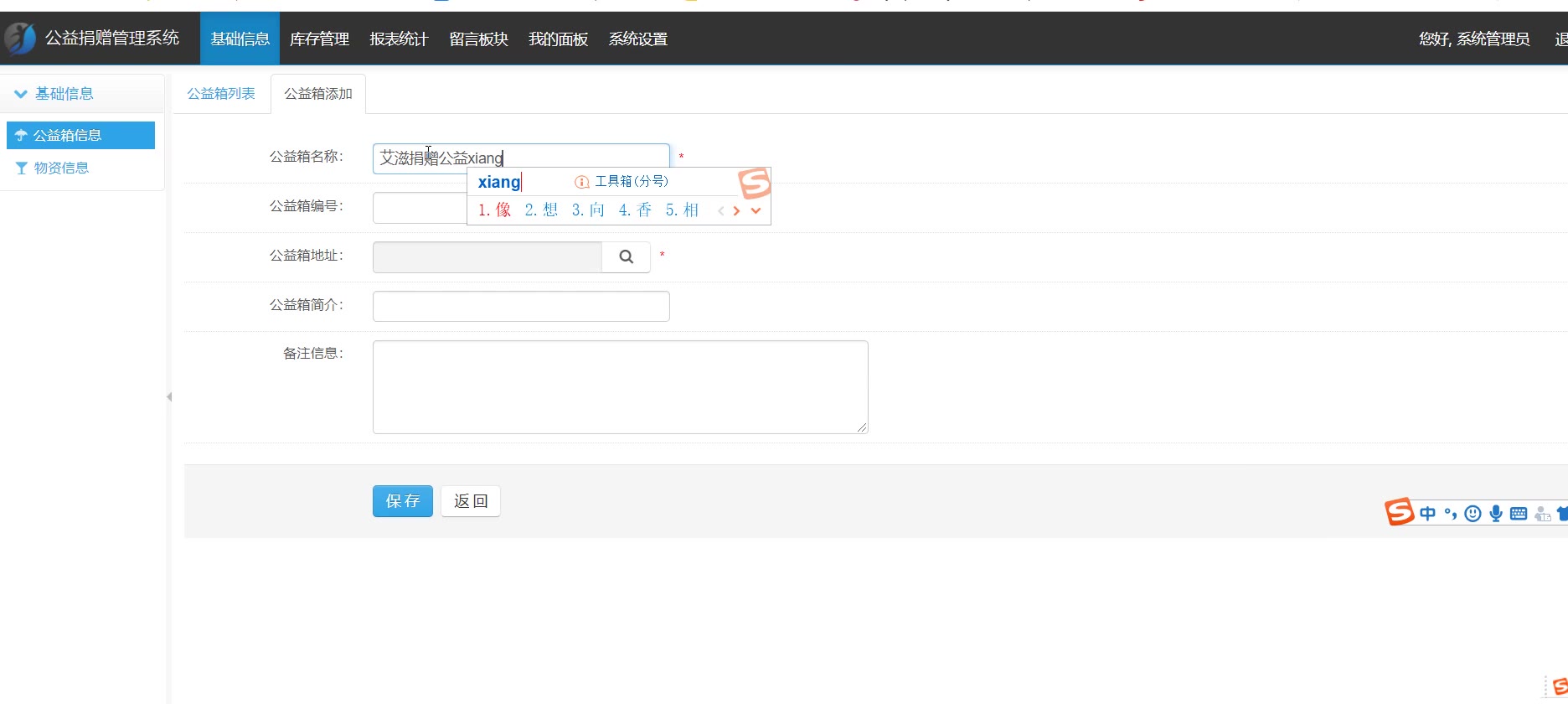Open the 工具箱(分号) toolbox hint icon

581,182
